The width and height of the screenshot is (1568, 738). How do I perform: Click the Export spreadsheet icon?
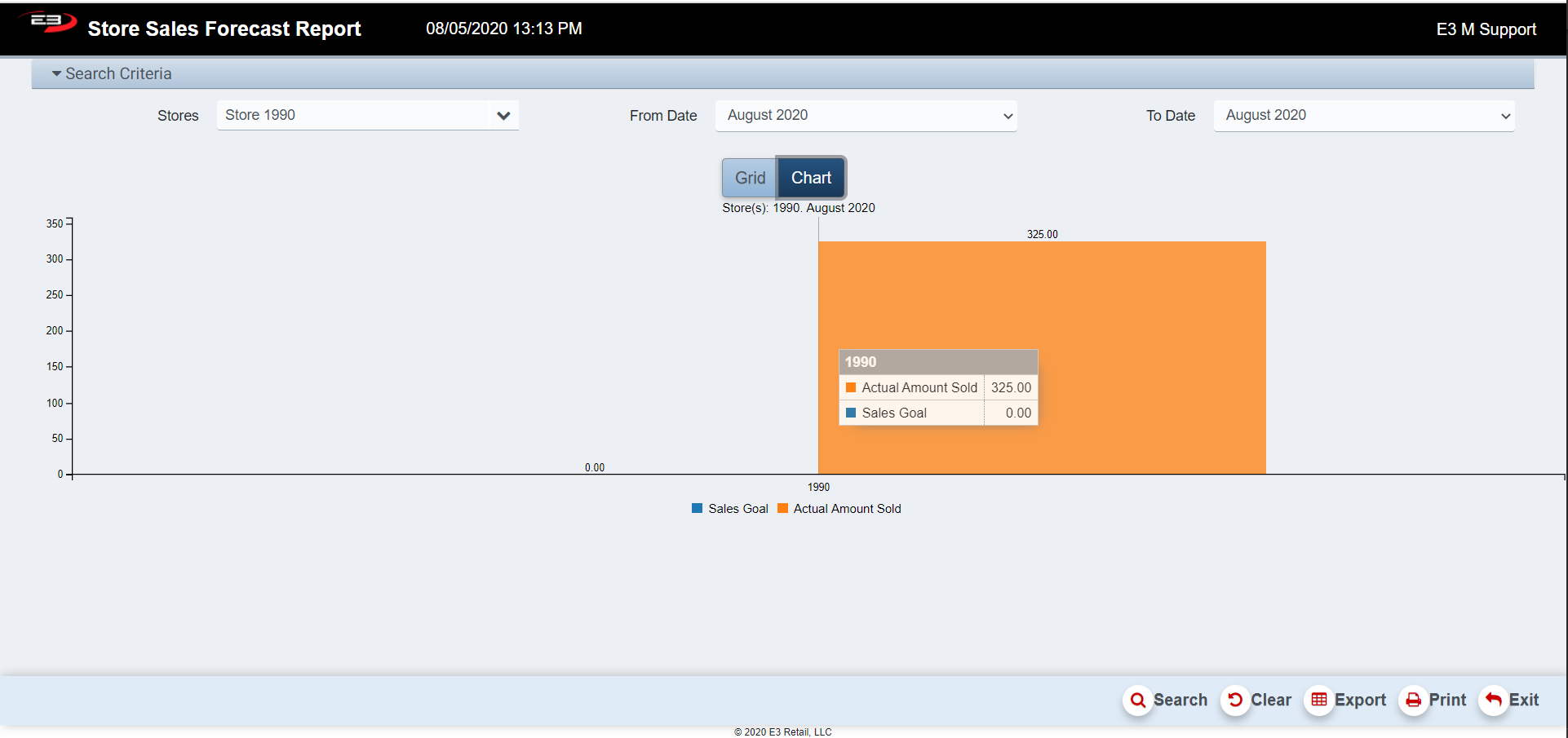[x=1318, y=700]
